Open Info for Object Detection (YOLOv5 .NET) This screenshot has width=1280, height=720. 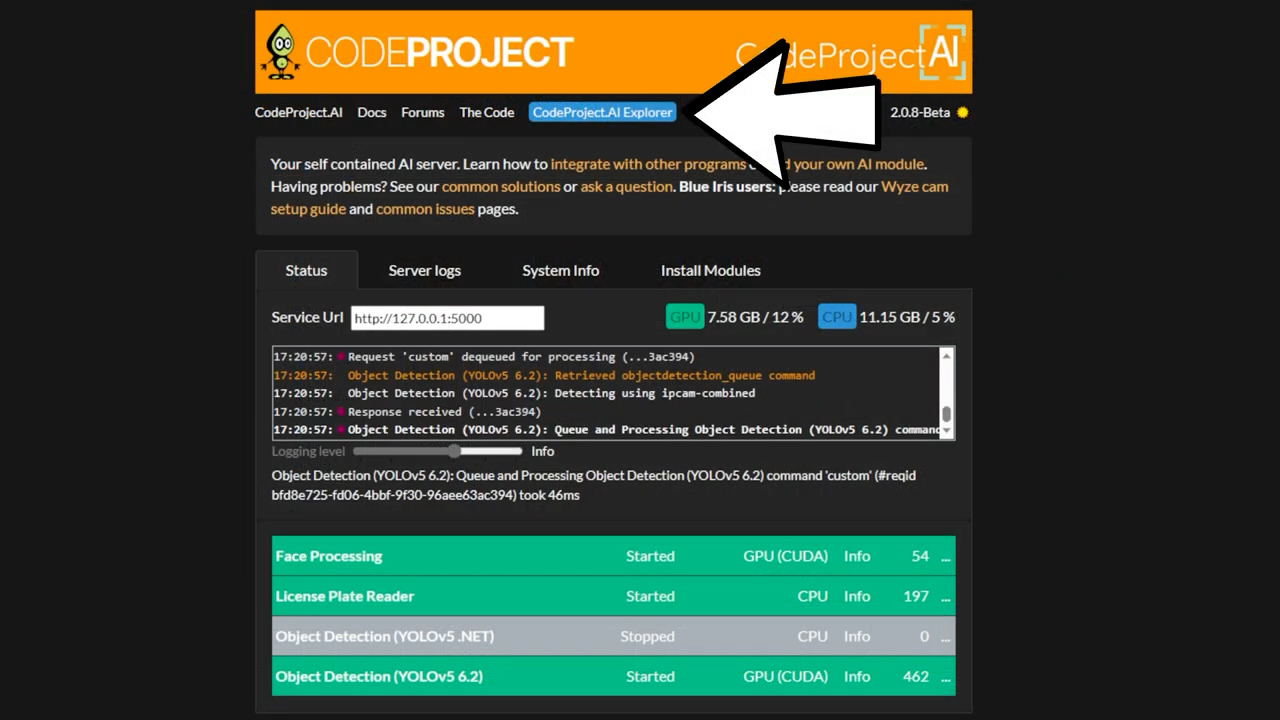(x=857, y=636)
